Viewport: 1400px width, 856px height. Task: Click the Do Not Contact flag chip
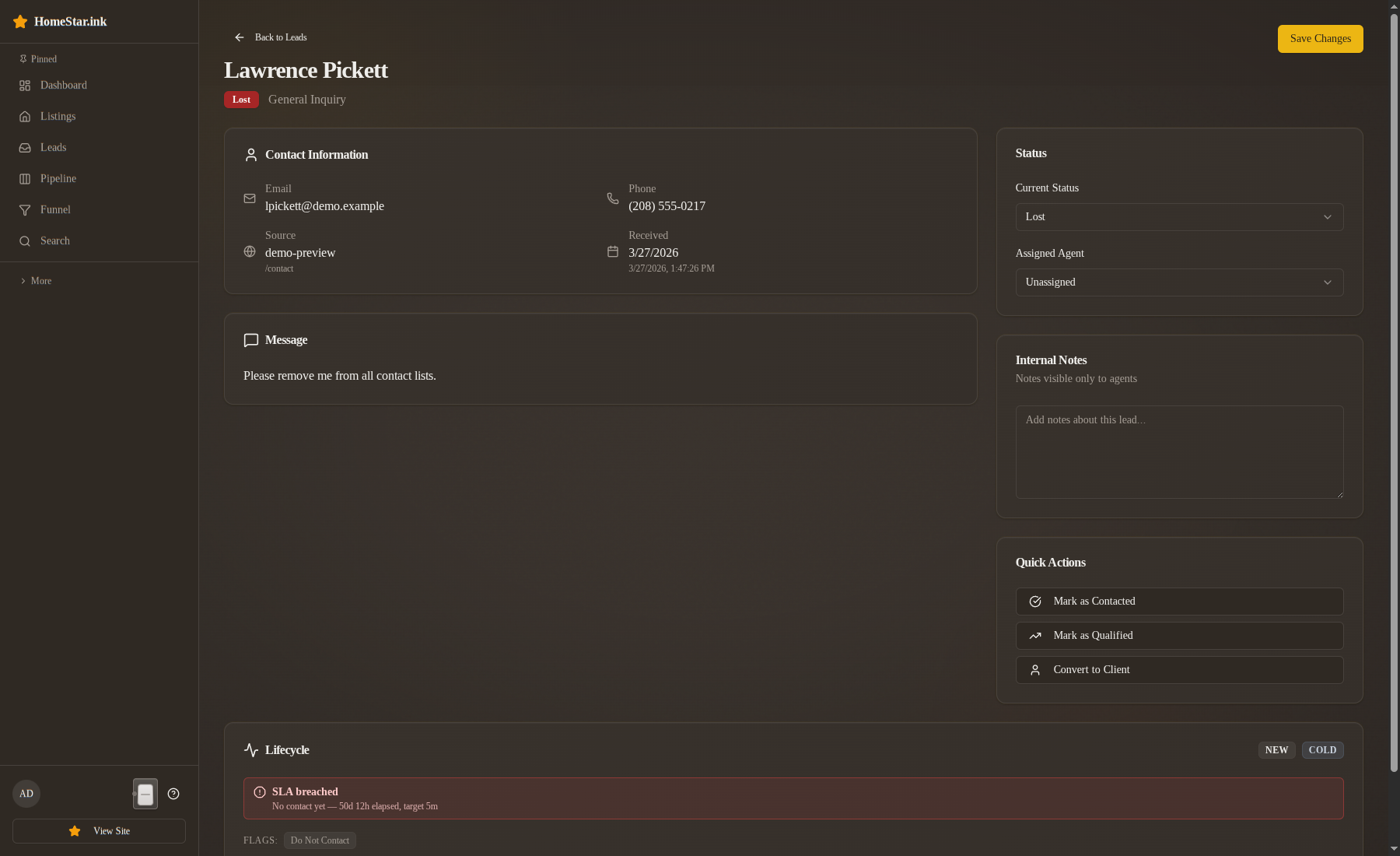(320, 840)
